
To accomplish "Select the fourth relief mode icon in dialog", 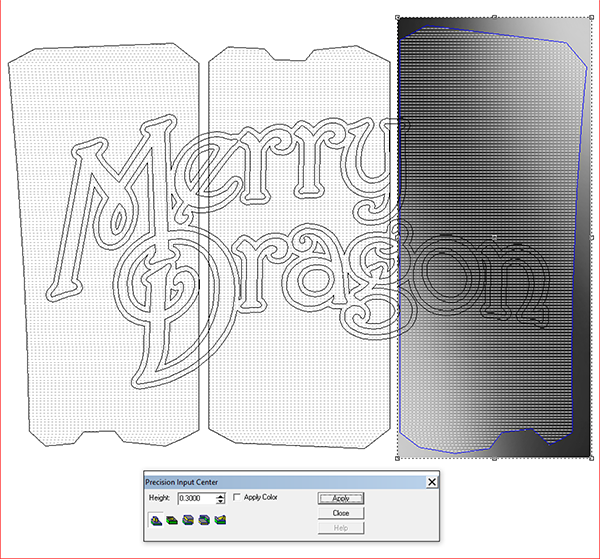I will coord(204,520).
